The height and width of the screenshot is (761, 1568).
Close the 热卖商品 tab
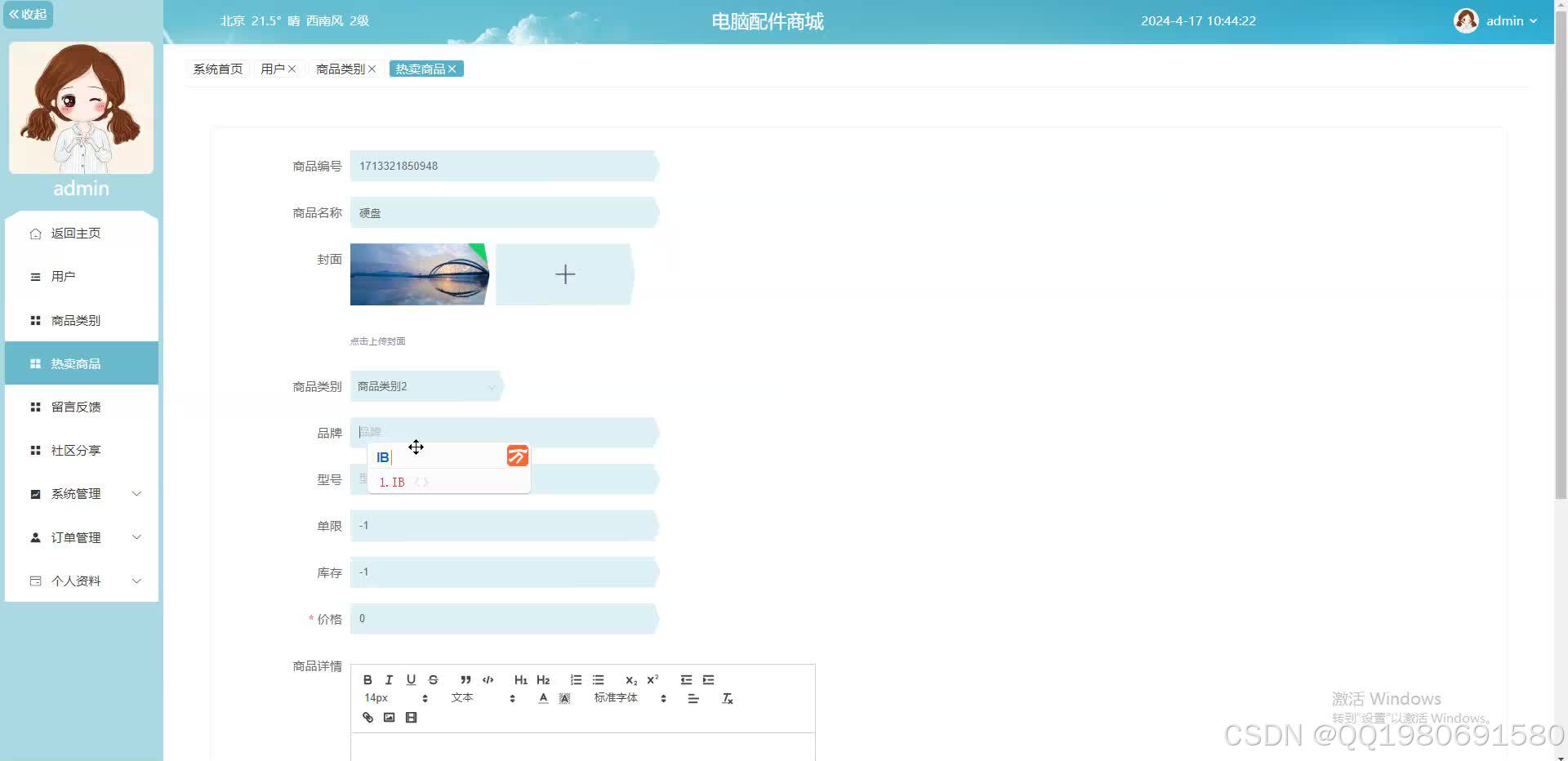click(452, 69)
